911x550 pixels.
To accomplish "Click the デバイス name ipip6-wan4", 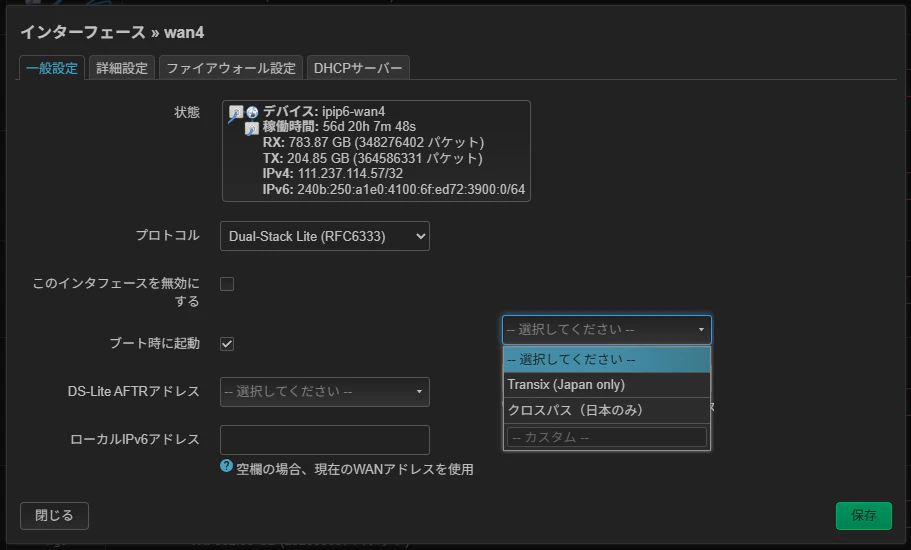I will (353, 111).
